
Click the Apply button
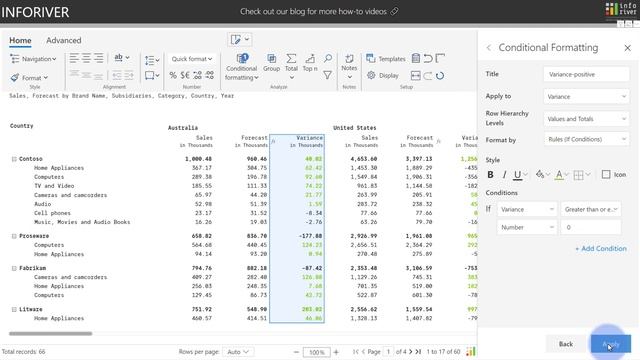click(611, 344)
